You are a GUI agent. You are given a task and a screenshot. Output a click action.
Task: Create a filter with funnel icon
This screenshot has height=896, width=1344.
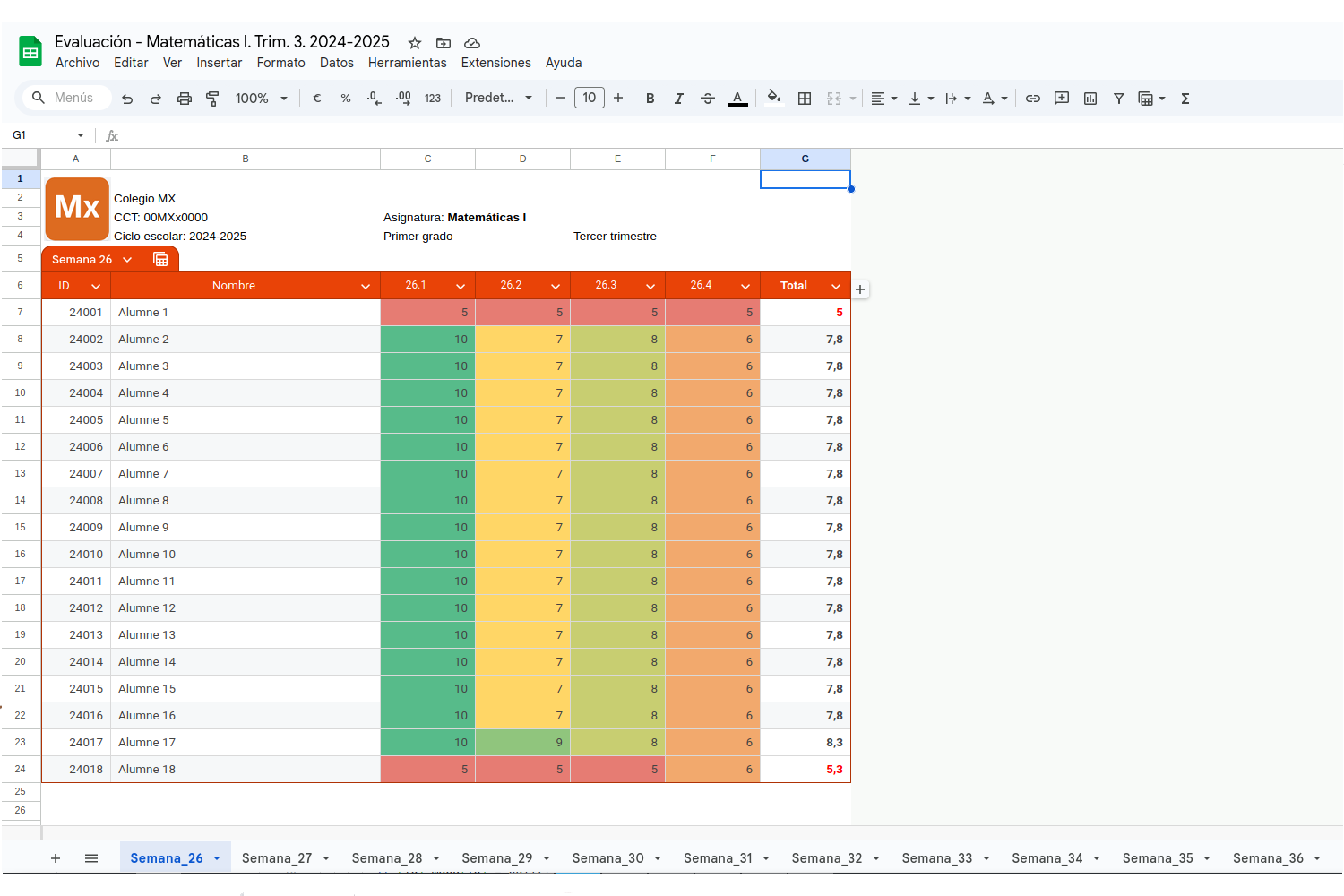1119,99
